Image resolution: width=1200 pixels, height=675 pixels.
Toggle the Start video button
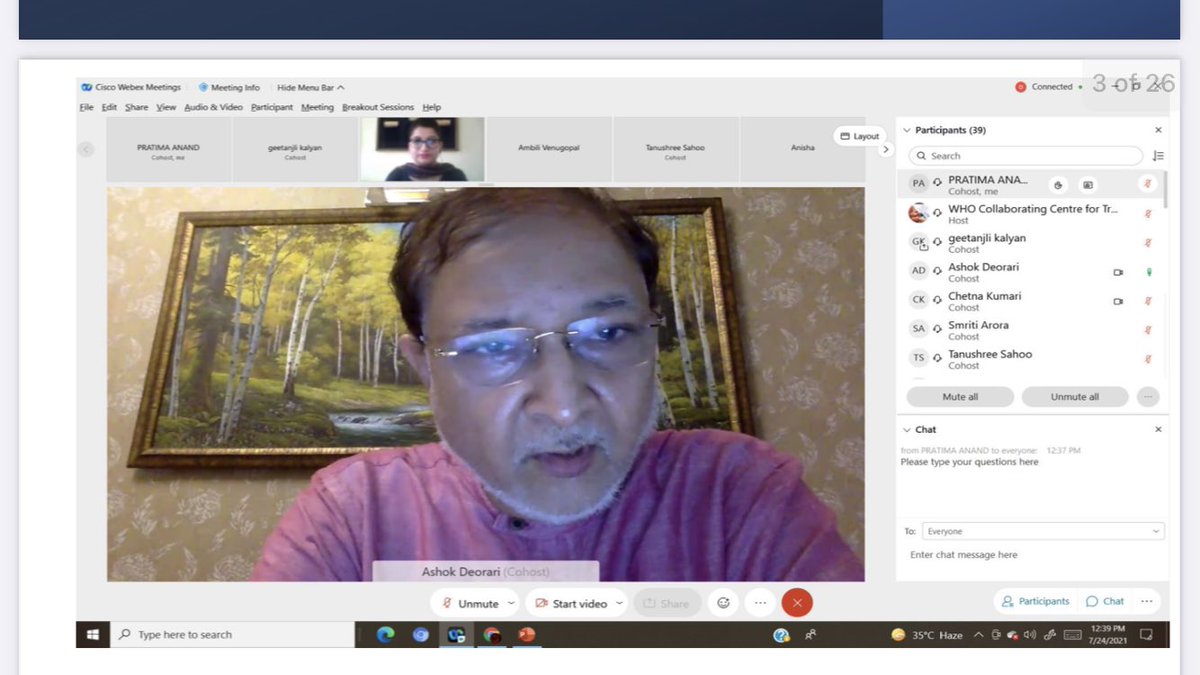(571, 603)
